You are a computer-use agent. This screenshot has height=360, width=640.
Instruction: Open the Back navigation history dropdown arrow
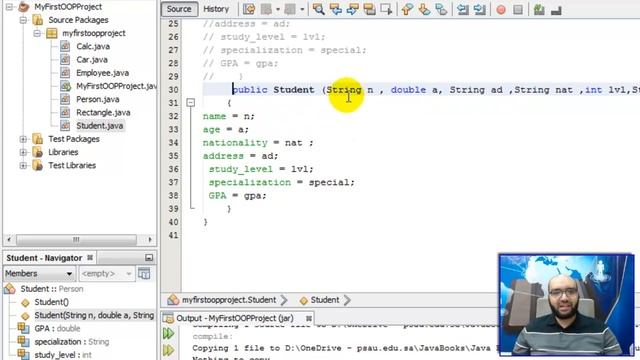[278, 9]
